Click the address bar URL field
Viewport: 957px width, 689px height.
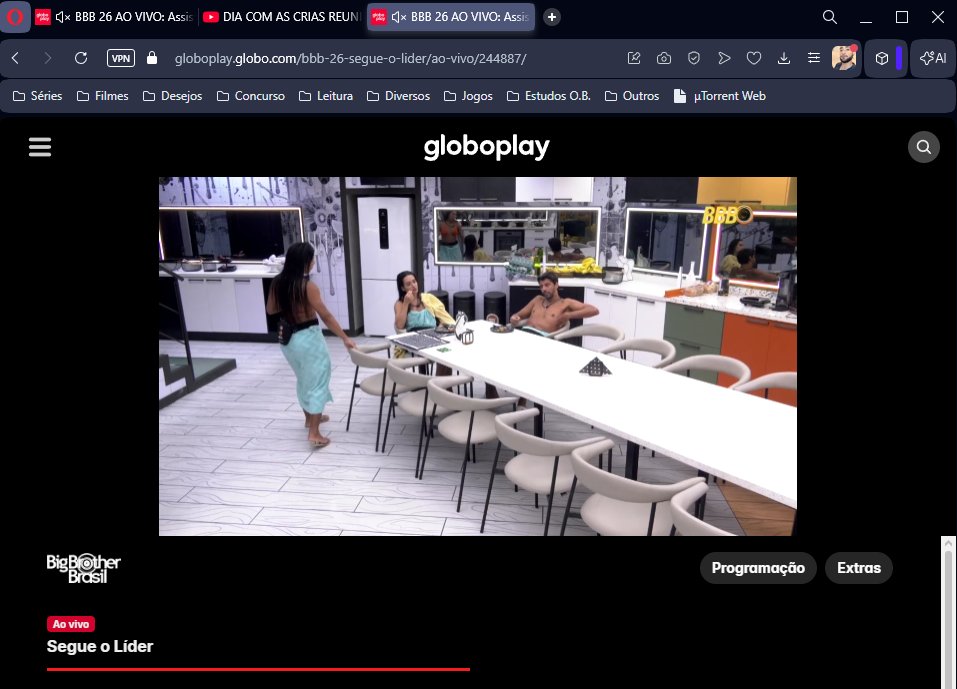(350, 59)
